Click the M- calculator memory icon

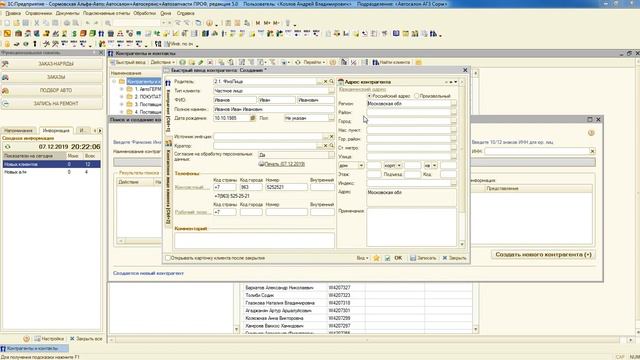click(x=276, y=23)
